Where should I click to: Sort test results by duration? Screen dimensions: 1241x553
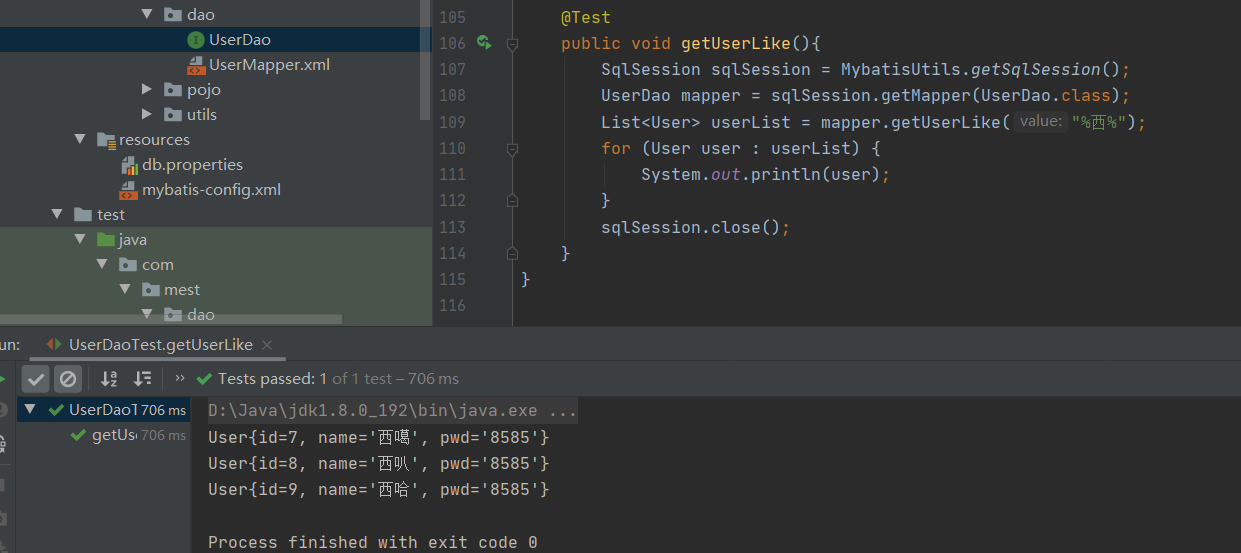point(143,378)
